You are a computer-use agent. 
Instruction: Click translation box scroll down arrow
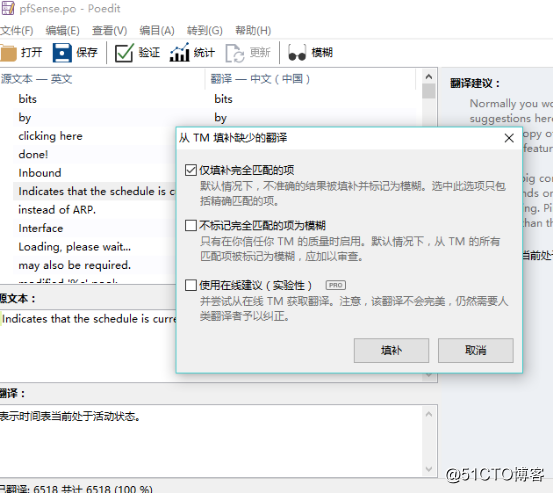coord(429,469)
